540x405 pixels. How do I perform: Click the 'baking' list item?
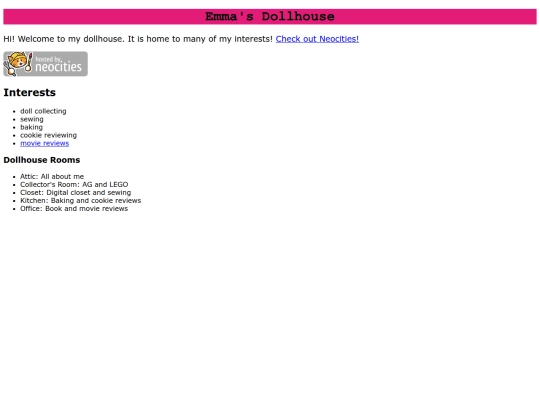click(31, 127)
